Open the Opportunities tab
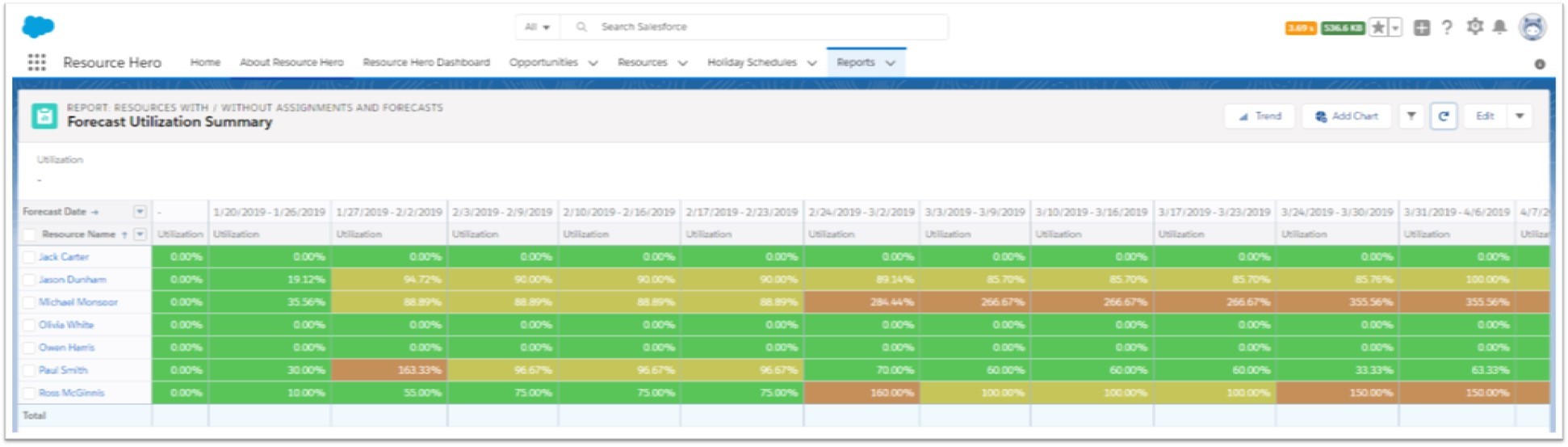Image resolution: width=1568 pixels, height=447 pixels. coord(543,62)
